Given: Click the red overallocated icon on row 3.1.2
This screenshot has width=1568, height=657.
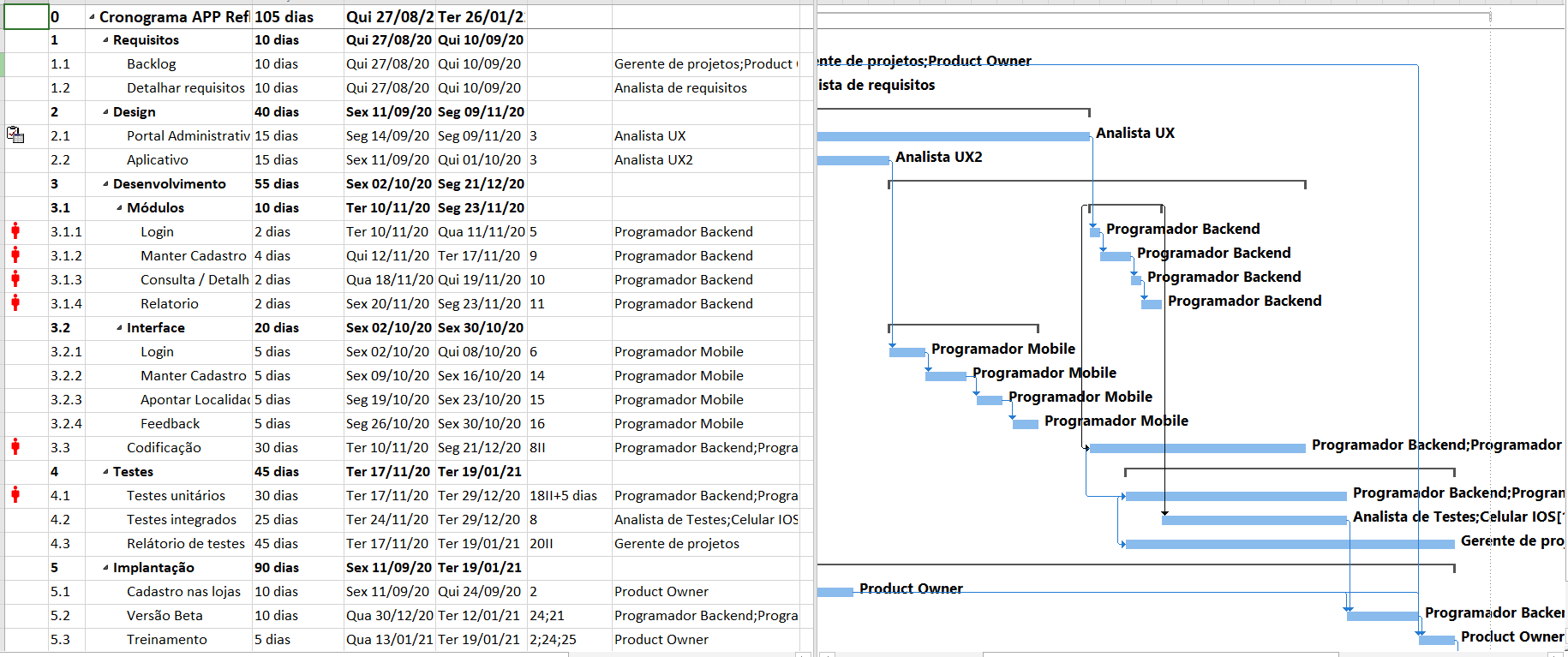Looking at the screenshot, I should [15, 254].
